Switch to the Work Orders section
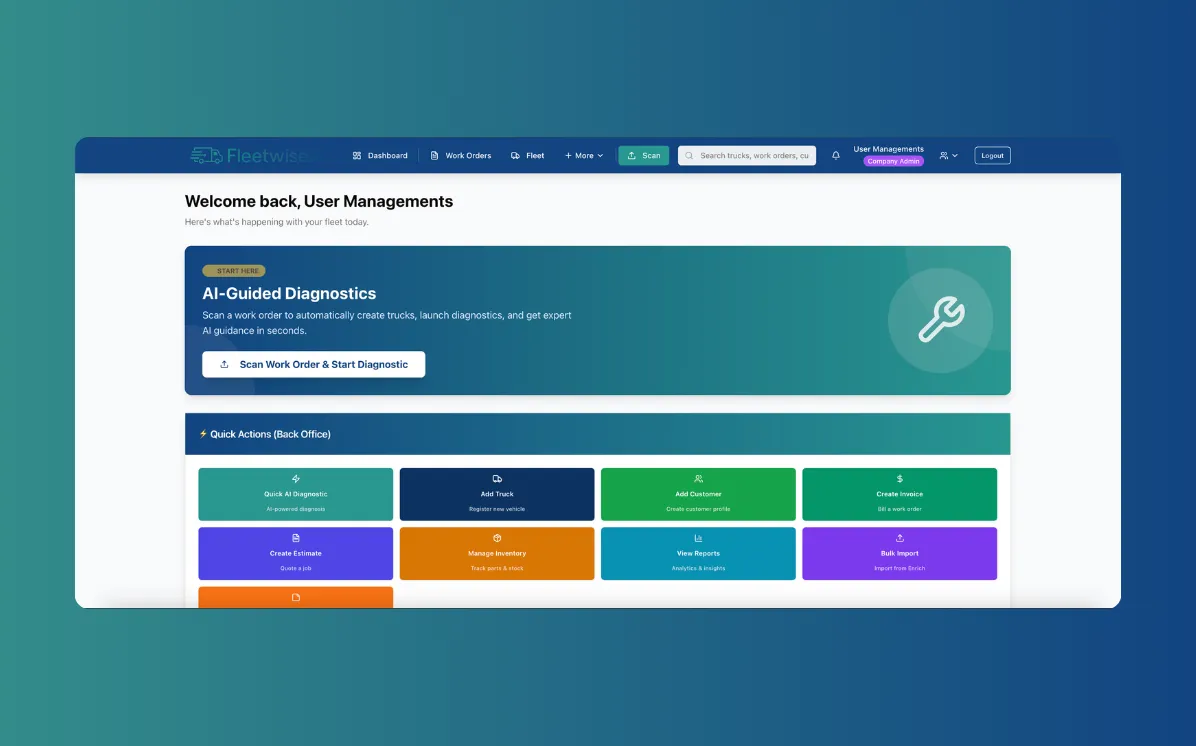This screenshot has width=1196, height=746. point(460,155)
